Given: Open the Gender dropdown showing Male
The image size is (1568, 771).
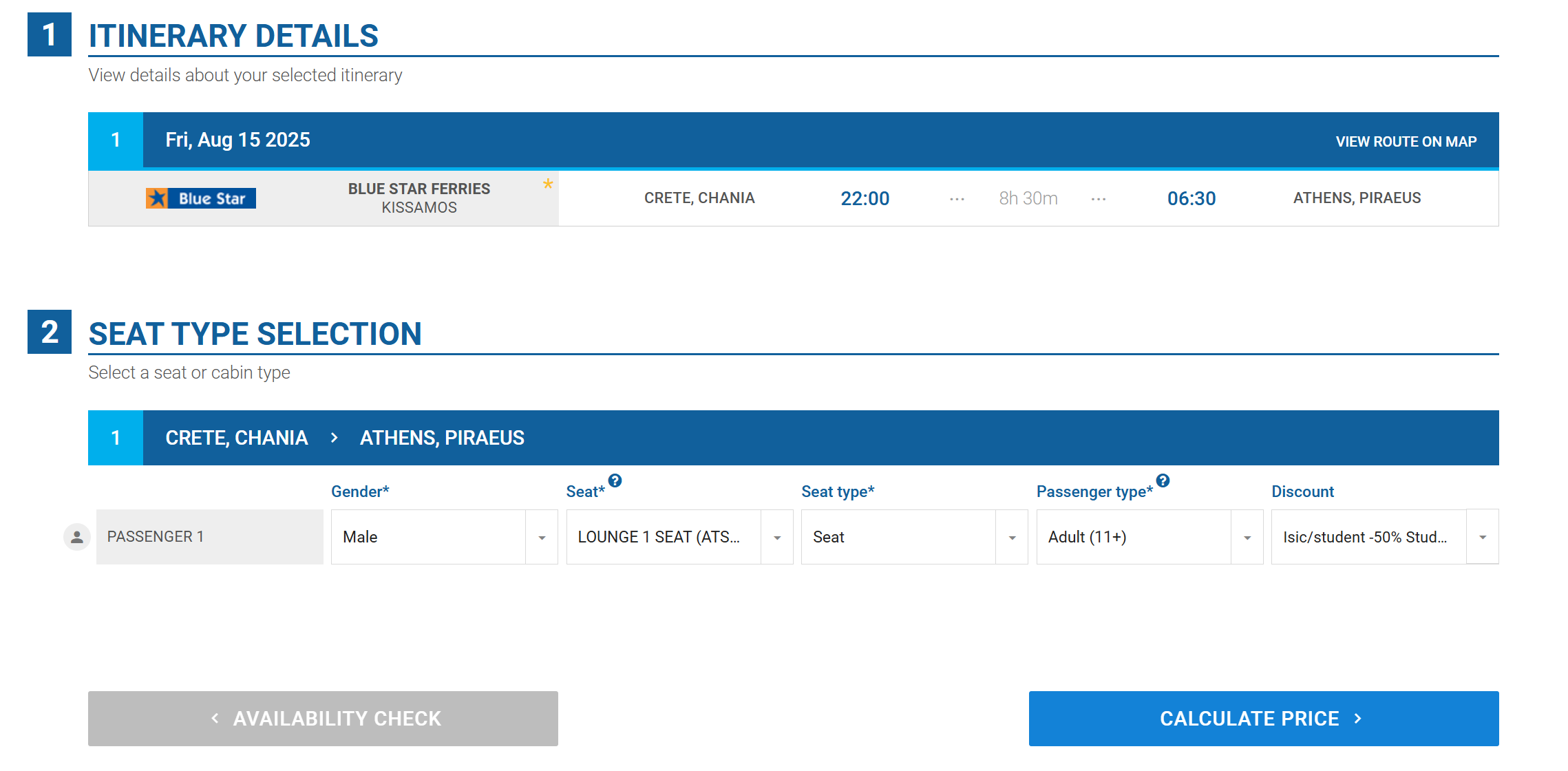Looking at the screenshot, I should coord(445,537).
